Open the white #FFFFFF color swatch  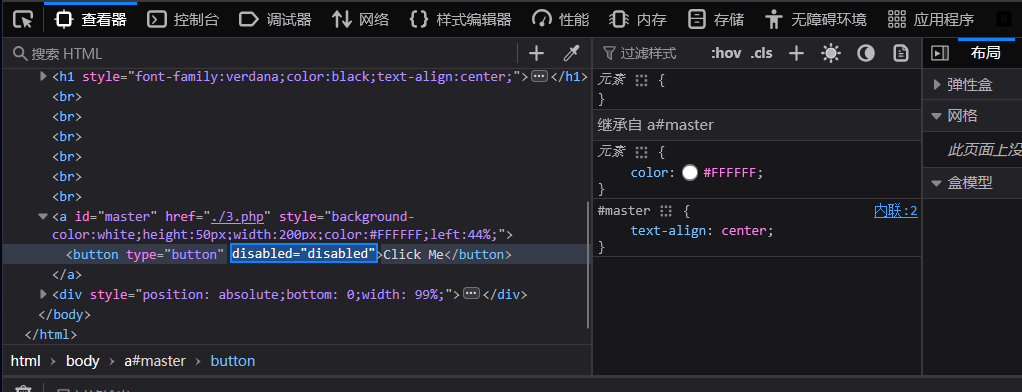(690, 173)
